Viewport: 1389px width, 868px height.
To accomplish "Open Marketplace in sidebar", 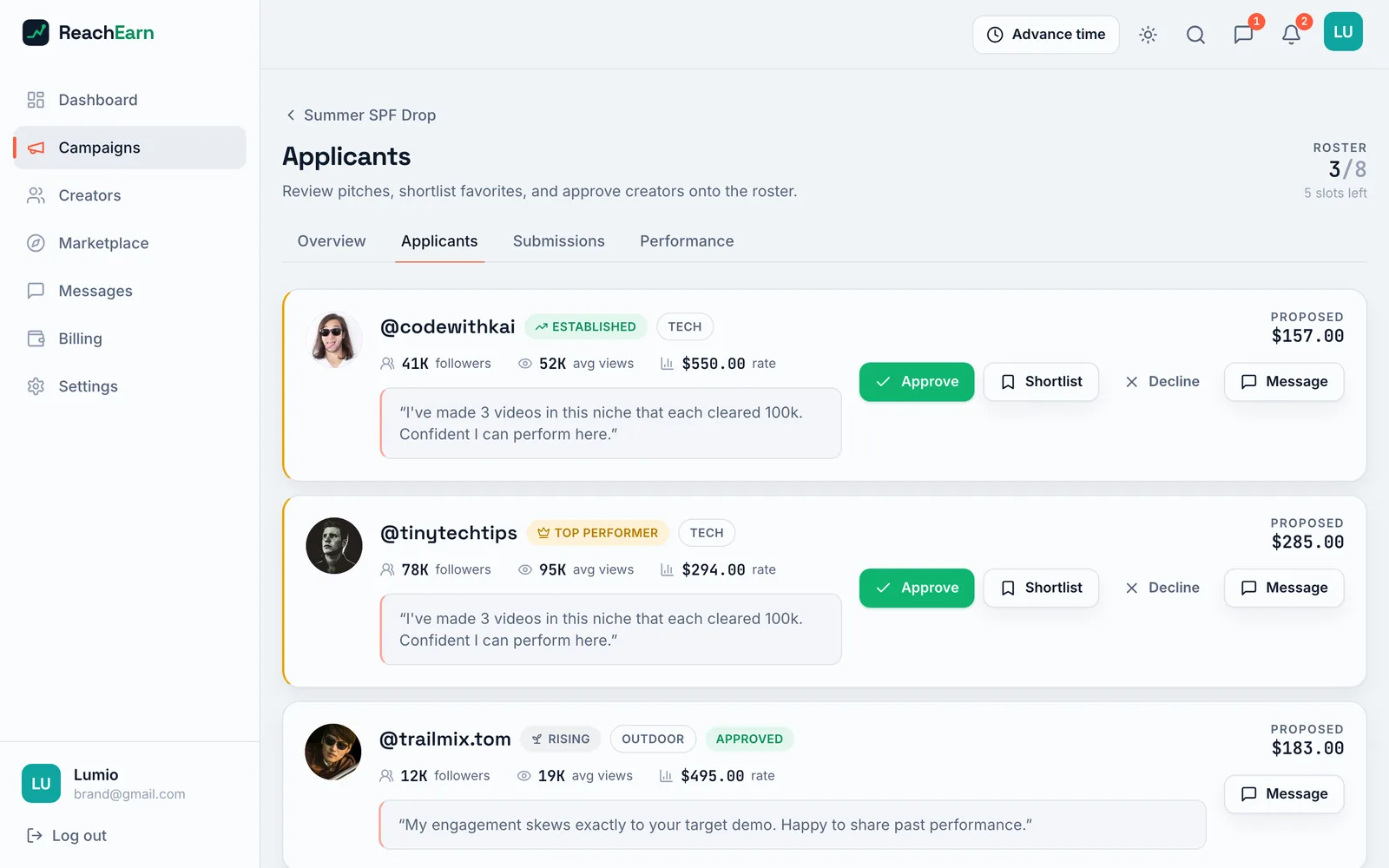I will (130, 243).
